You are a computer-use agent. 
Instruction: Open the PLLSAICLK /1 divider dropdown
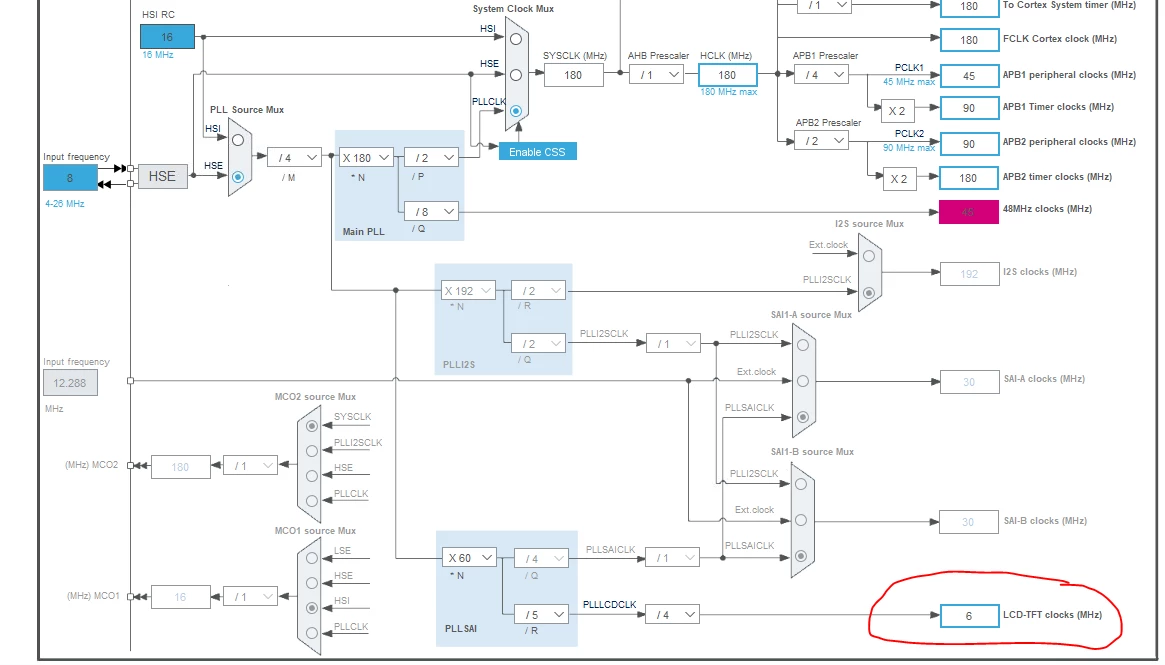coord(672,557)
